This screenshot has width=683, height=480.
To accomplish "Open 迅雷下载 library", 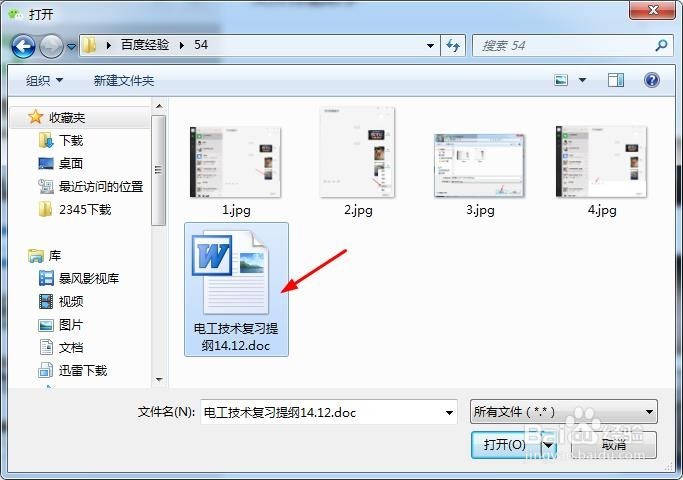I will pyautogui.click(x=83, y=371).
